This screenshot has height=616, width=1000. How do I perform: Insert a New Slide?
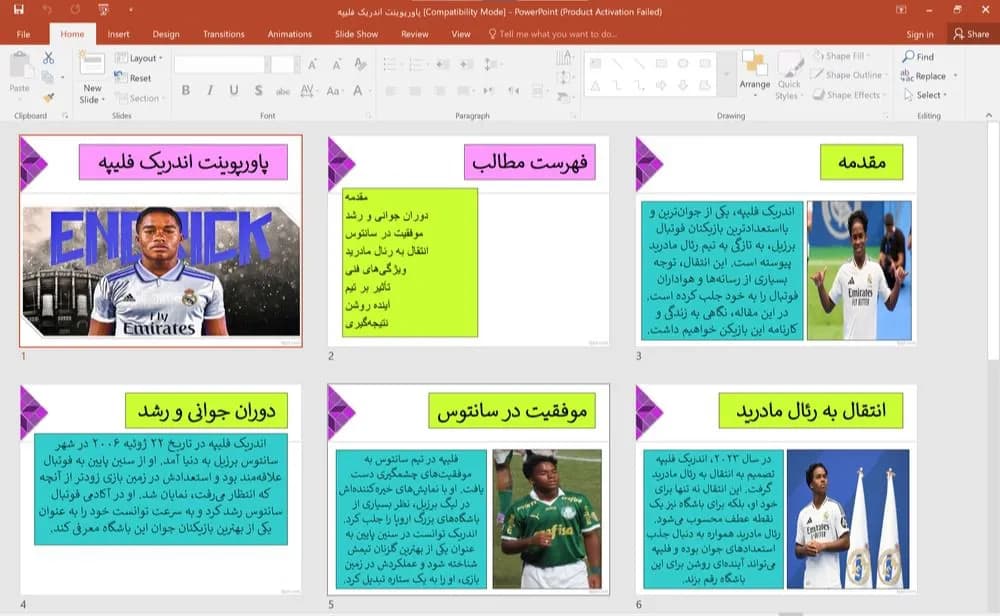pos(92,78)
